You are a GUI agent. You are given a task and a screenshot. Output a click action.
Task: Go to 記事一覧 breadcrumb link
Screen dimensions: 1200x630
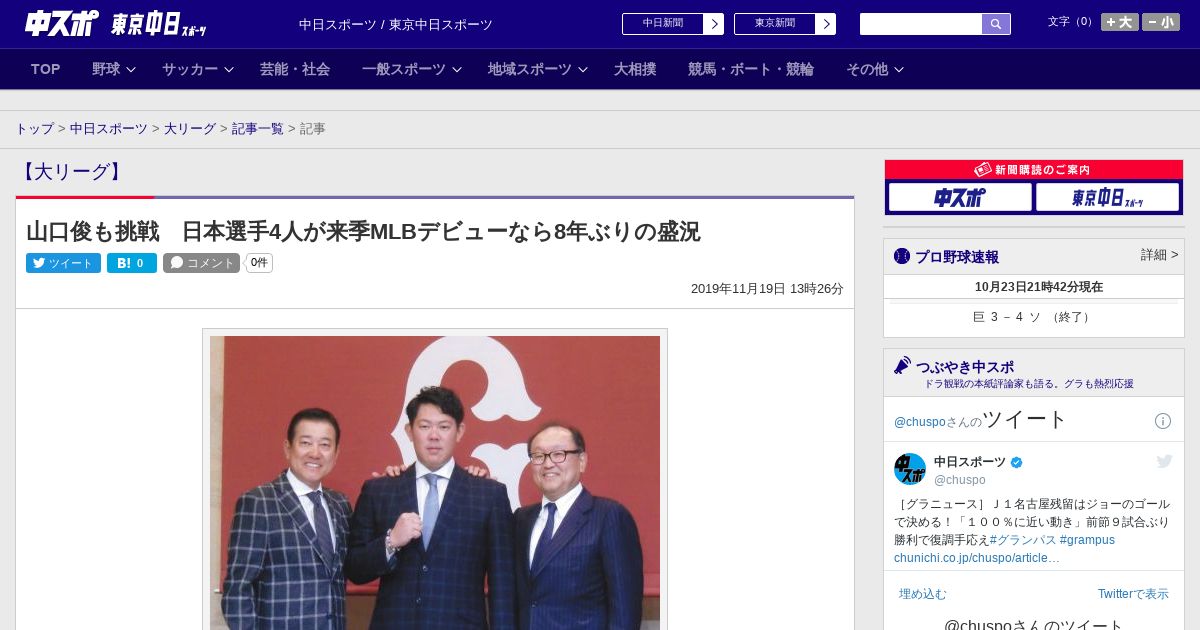(x=258, y=129)
